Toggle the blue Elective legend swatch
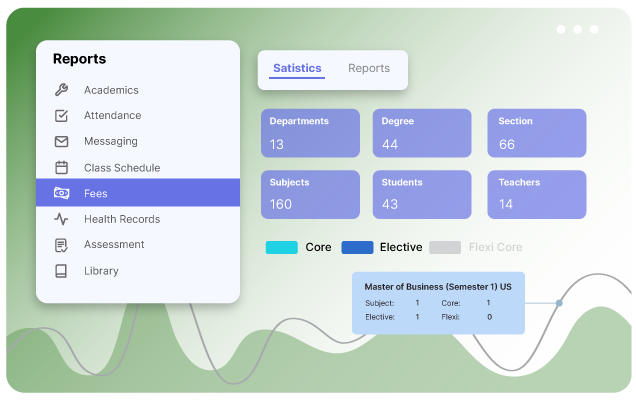 tap(357, 247)
